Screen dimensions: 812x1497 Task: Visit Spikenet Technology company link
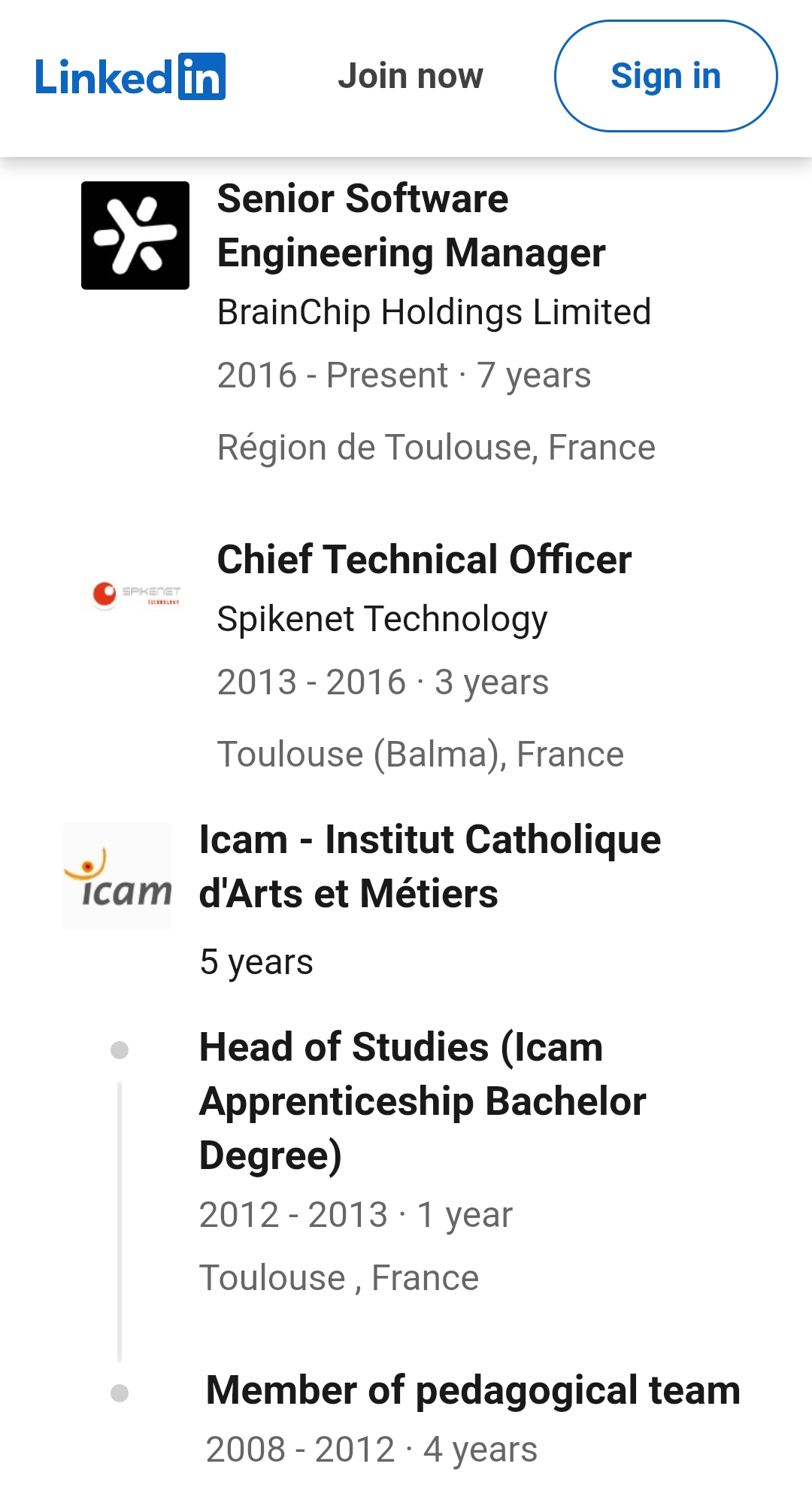click(382, 619)
